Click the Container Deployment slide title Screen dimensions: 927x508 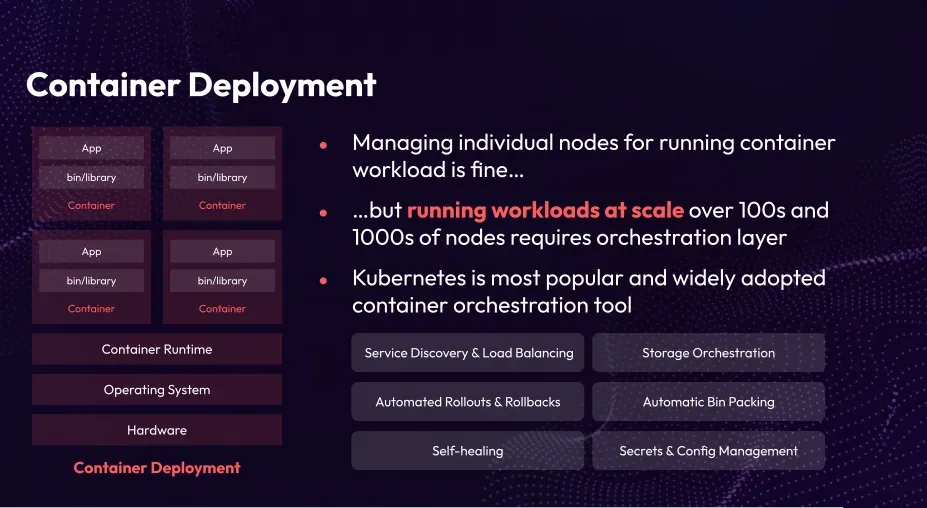click(x=201, y=85)
